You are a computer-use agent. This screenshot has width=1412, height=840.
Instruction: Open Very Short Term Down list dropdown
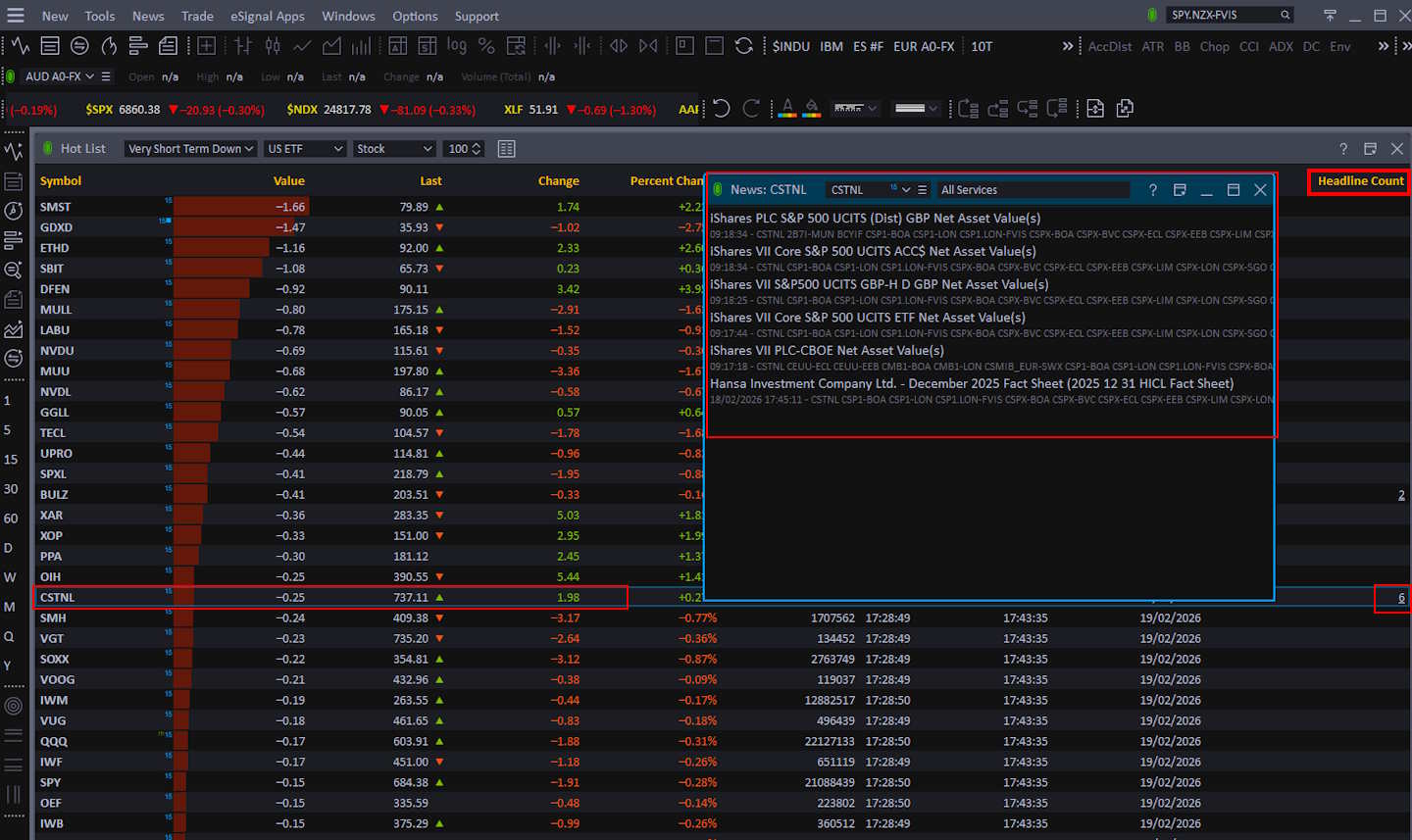[x=190, y=149]
